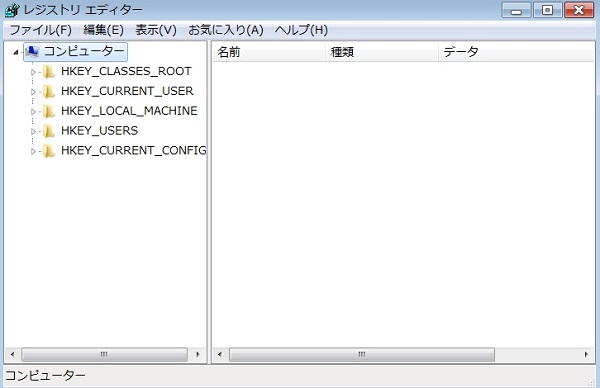Screen dimensions: 600x388
Task: Open the 編集(E) menu
Action: point(103,30)
